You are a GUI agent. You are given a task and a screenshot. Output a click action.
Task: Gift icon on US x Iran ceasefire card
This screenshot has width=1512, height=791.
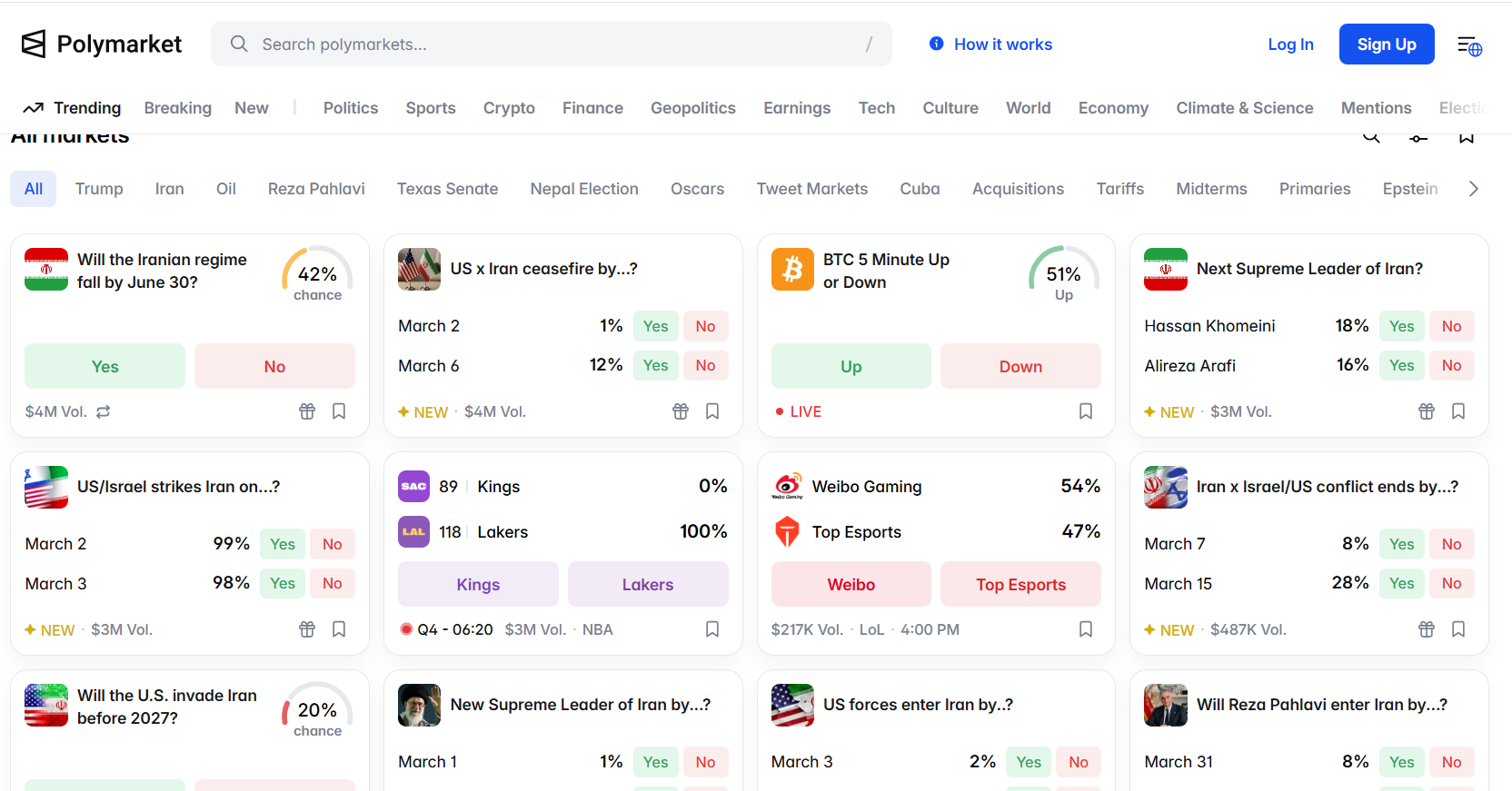pos(681,411)
